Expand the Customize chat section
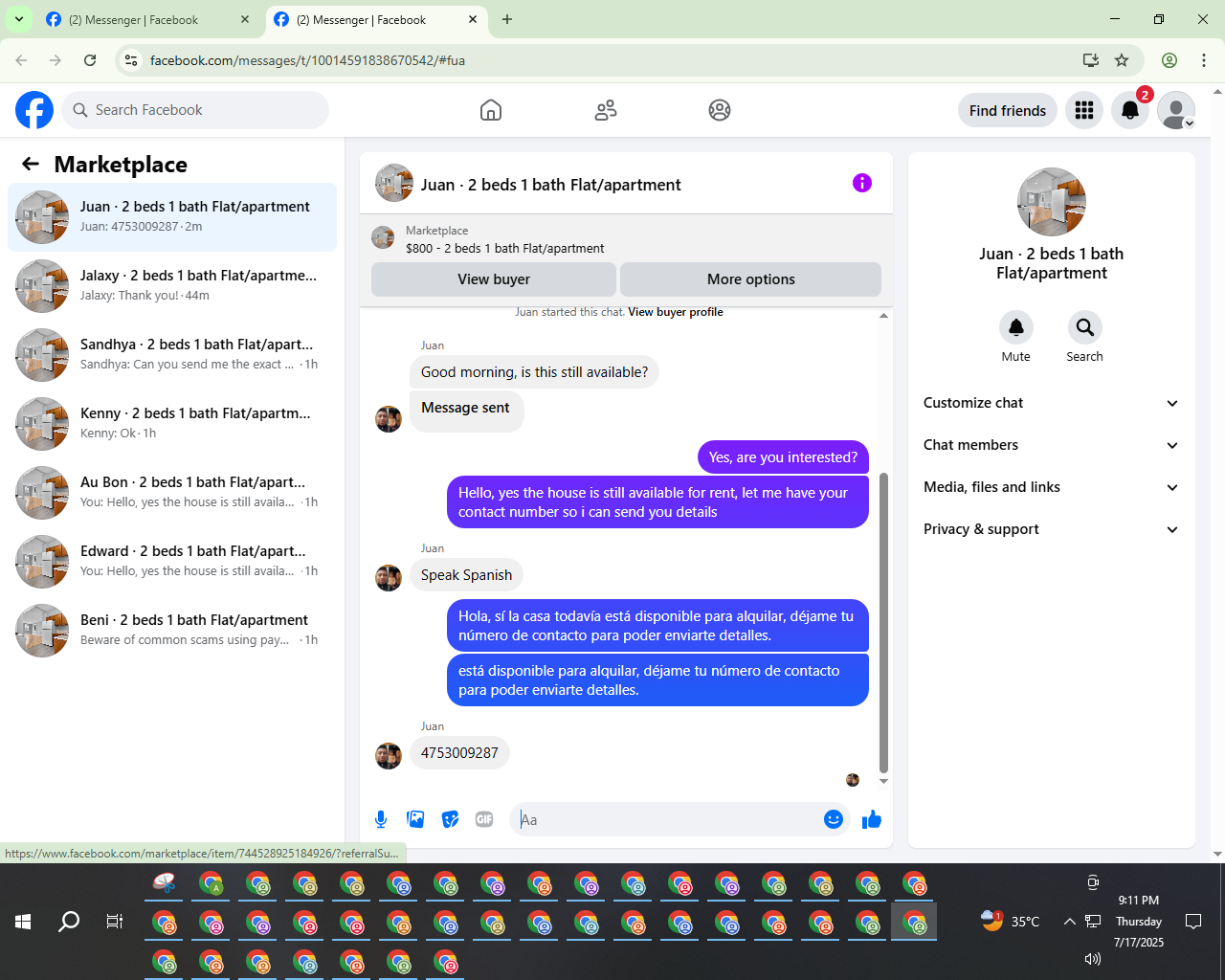Image resolution: width=1225 pixels, height=980 pixels. click(x=1052, y=403)
